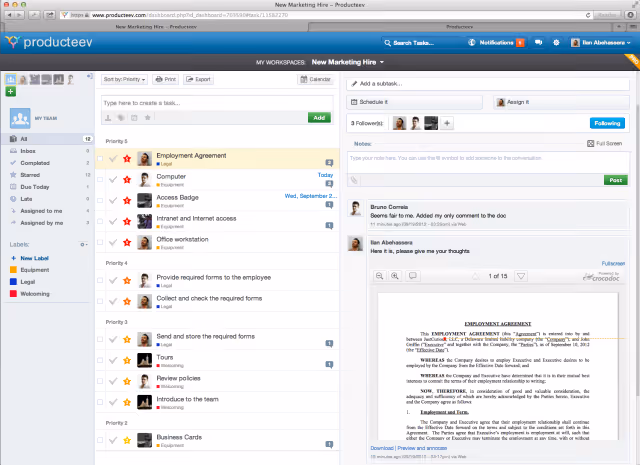The width and height of the screenshot is (640, 465).
Task: Open comments bubble on Tours task
Action: tap(329, 364)
